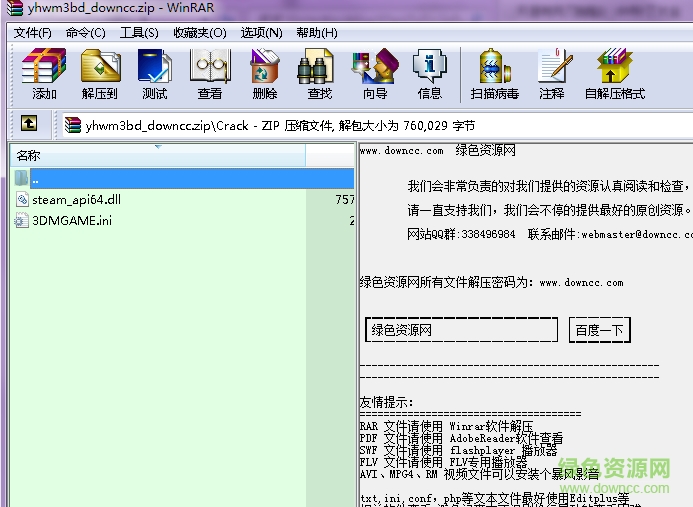Go up one folder level arrow button

29,123
